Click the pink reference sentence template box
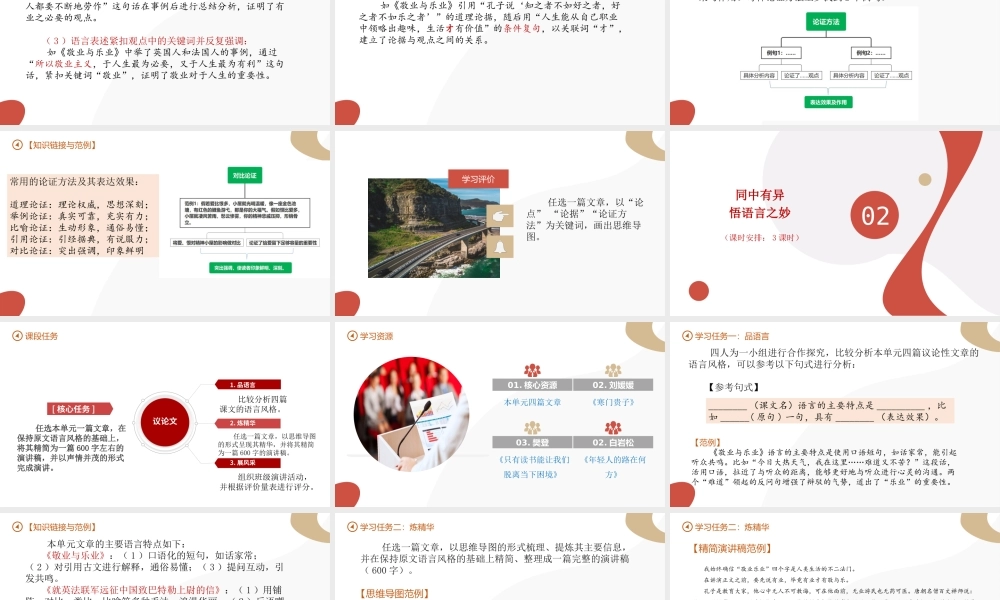The width and height of the screenshot is (1000, 600). point(830,411)
